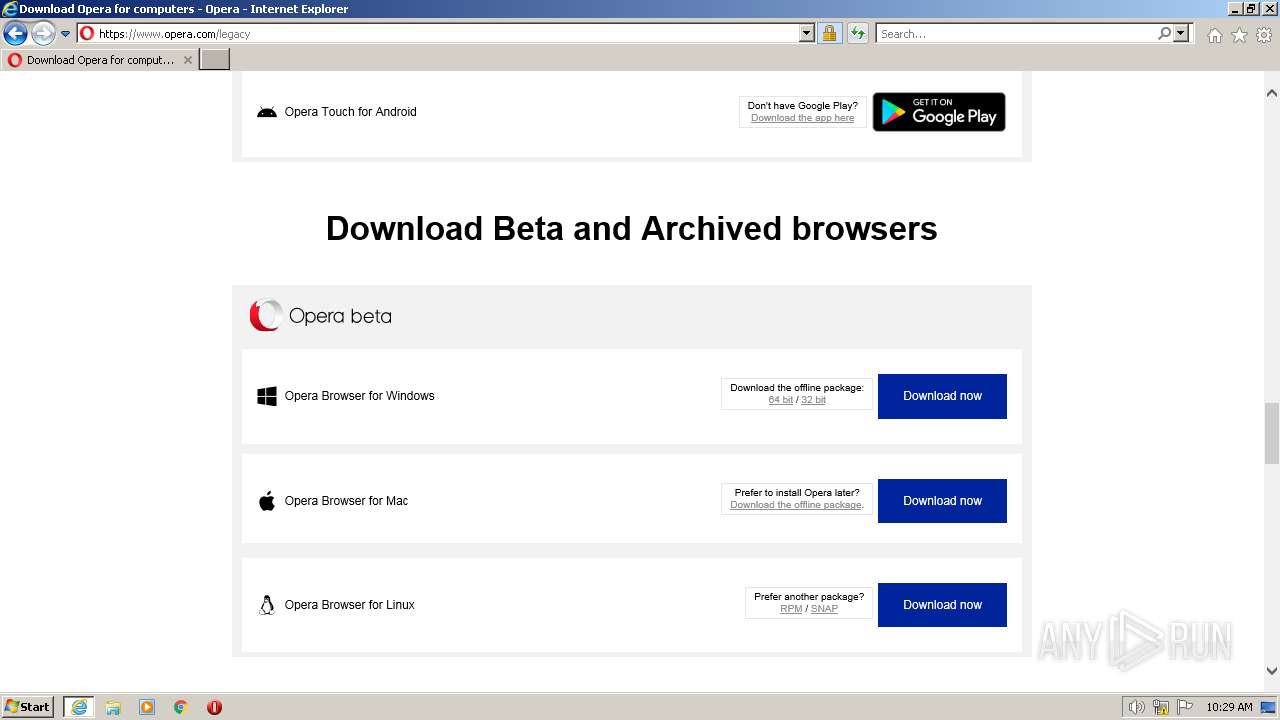Open the recent pages dropdown arrow
1280x720 pixels.
click(65, 34)
